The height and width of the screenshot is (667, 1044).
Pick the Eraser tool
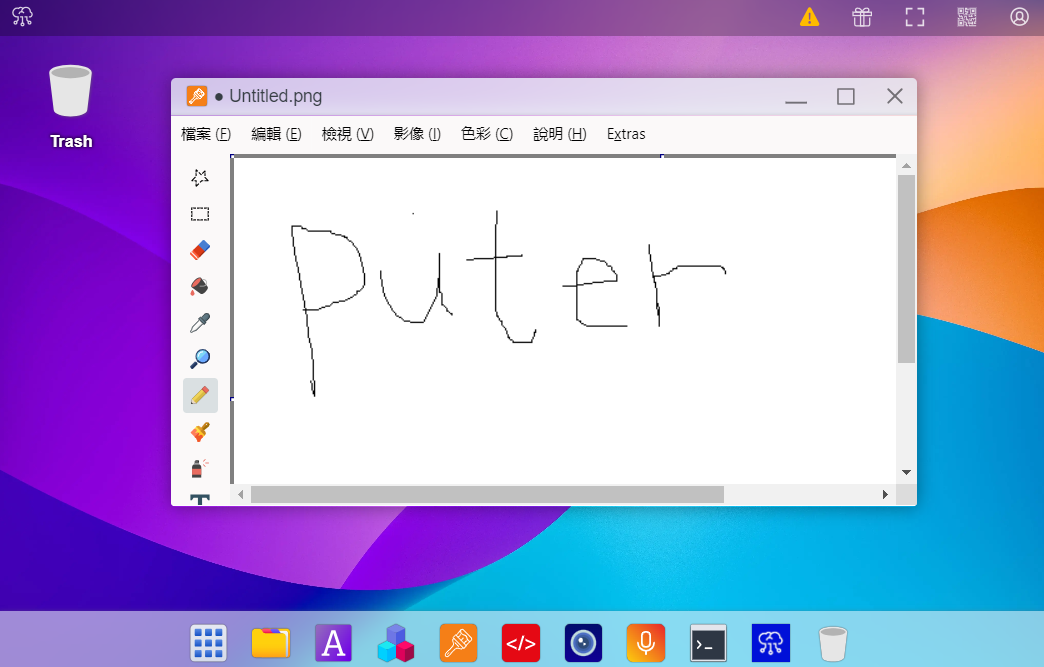click(x=199, y=249)
